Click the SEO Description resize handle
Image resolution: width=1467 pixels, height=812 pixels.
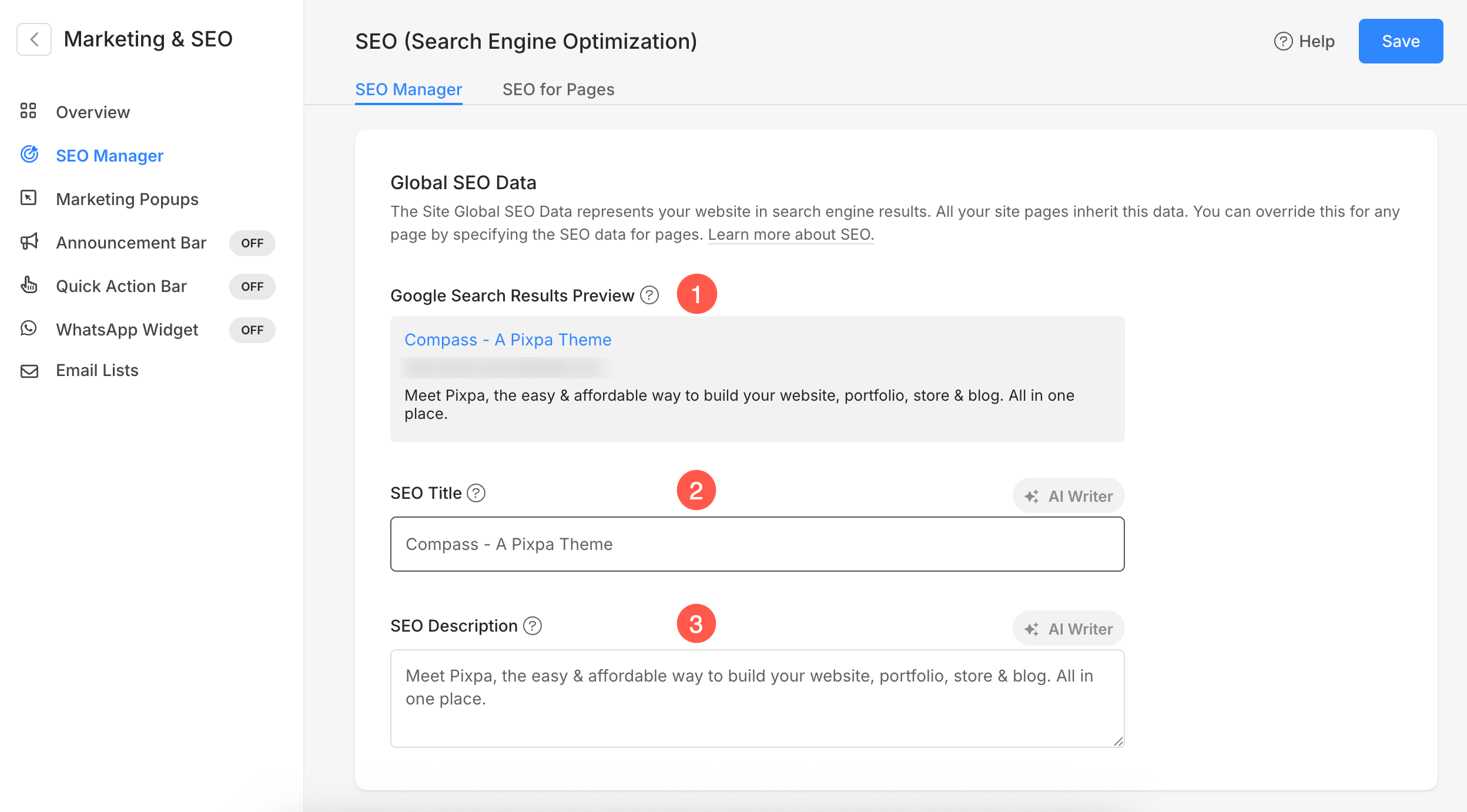(x=1118, y=741)
